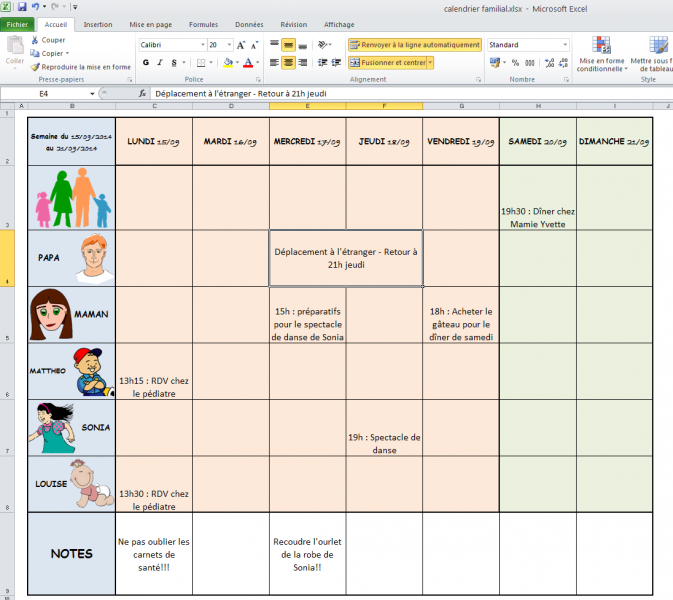Image resolution: width=673 pixels, height=600 pixels.
Task: Toggle bold formatting with G button
Action: click(146, 62)
